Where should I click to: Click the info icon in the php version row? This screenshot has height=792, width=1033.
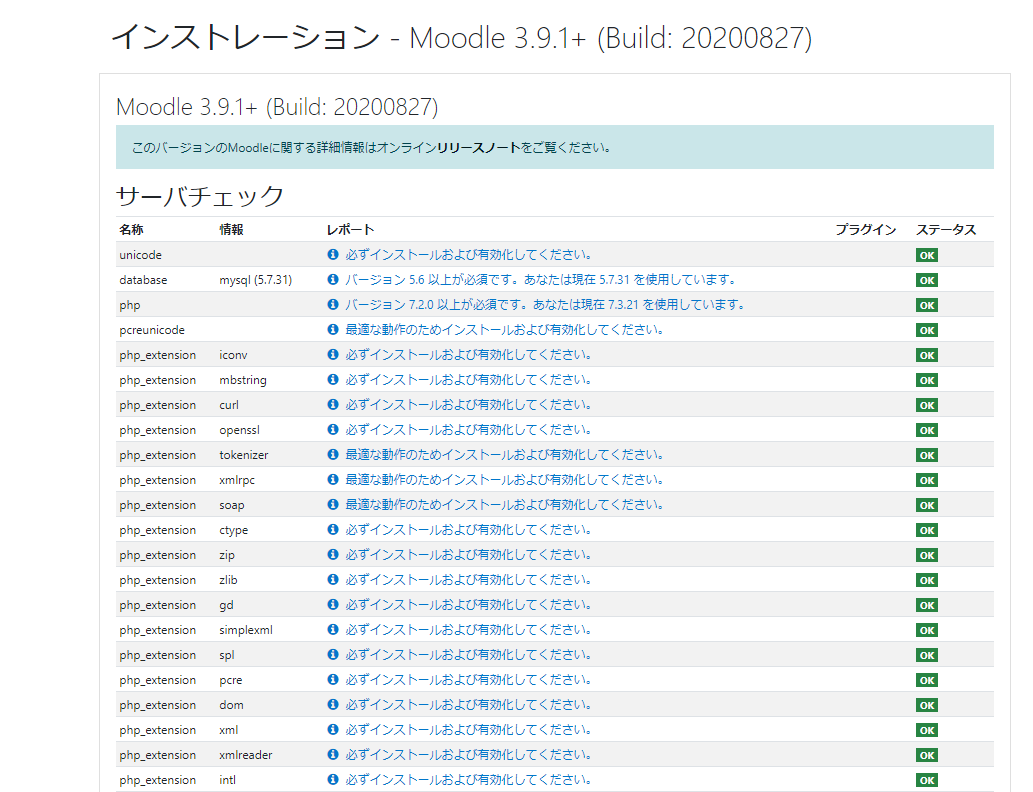(x=333, y=304)
